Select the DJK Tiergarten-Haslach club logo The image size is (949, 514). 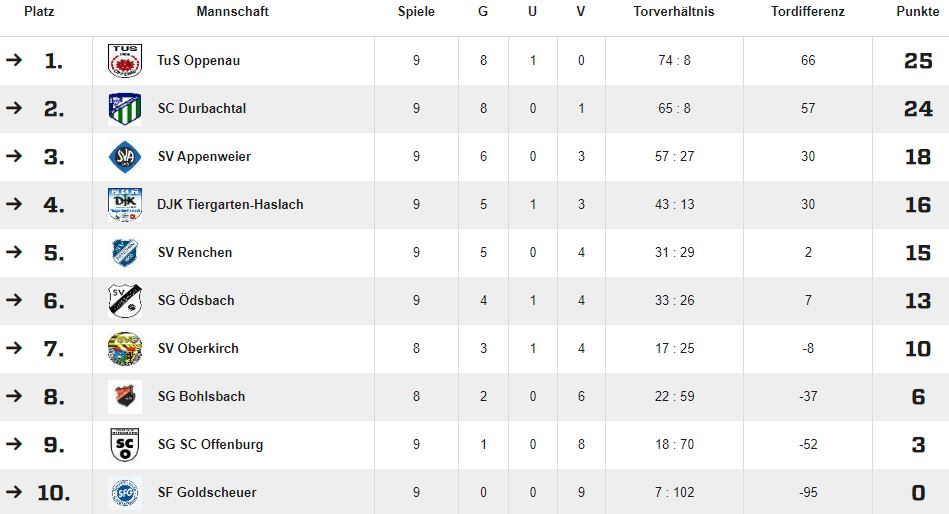click(x=125, y=205)
